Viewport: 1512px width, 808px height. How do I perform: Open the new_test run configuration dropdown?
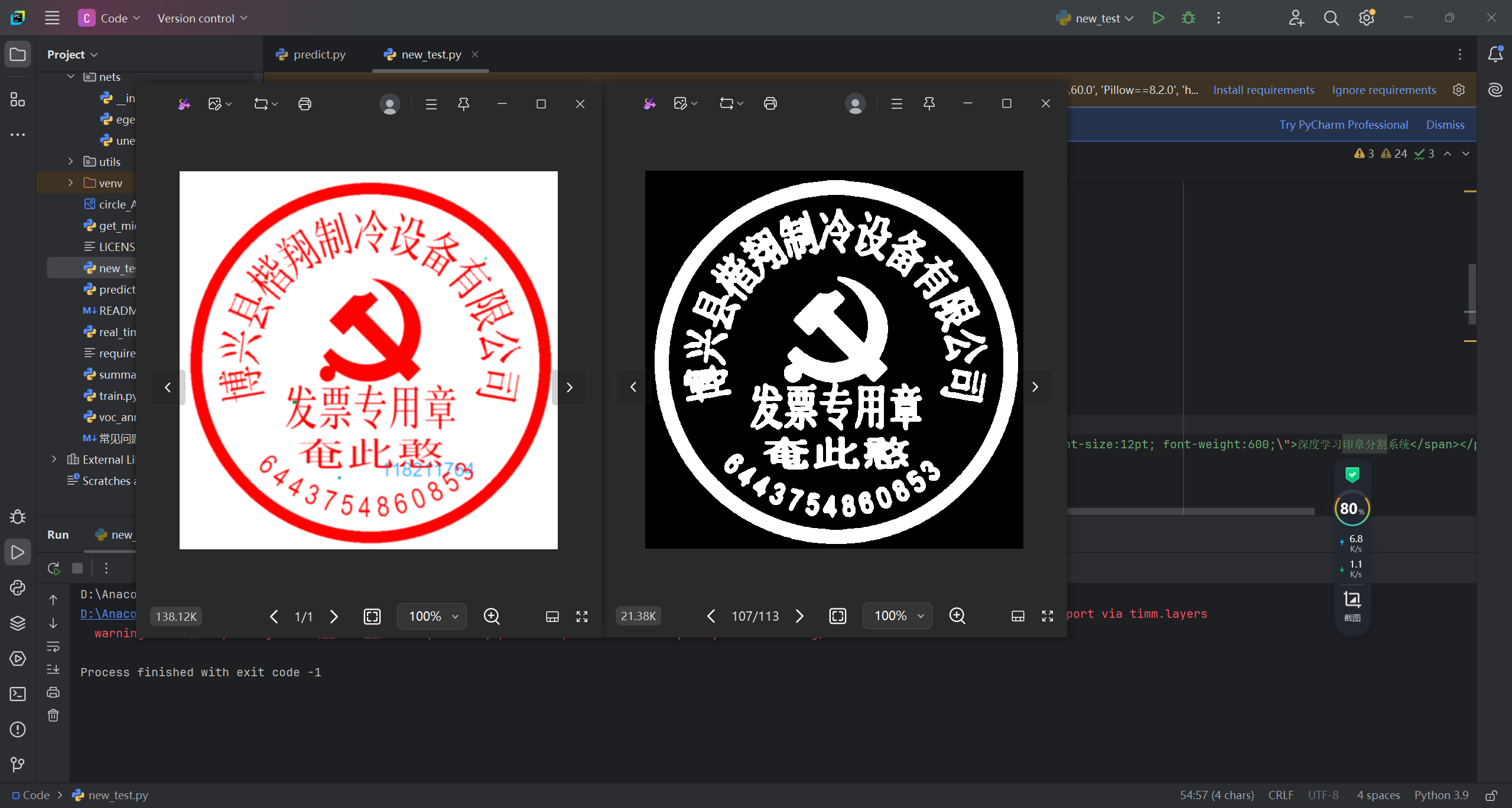click(1097, 18)
